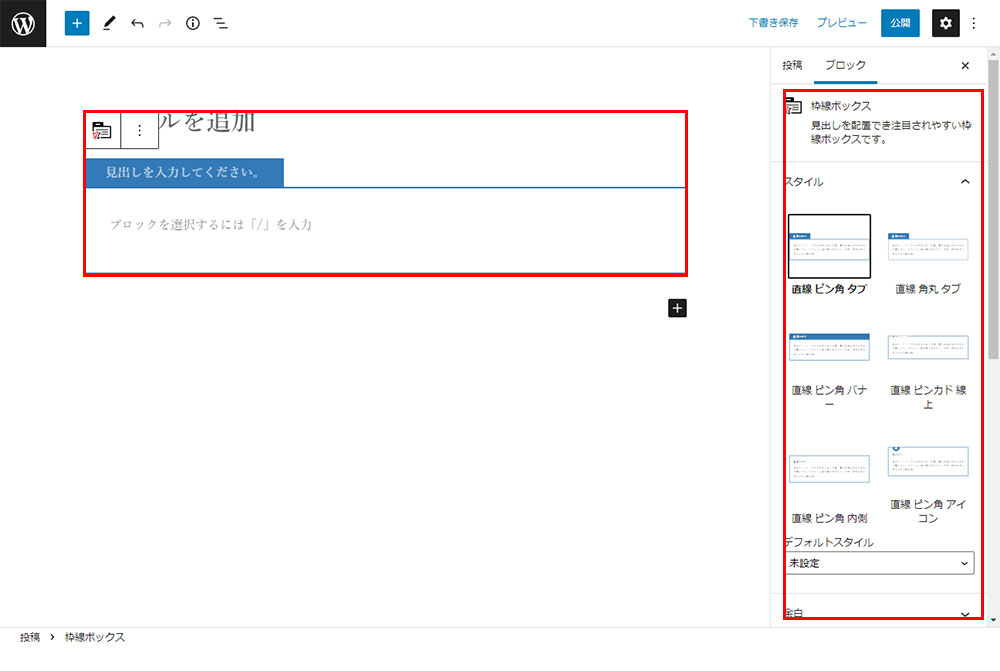Open the three-dot options menu at top right

click(x=975, y=23)
